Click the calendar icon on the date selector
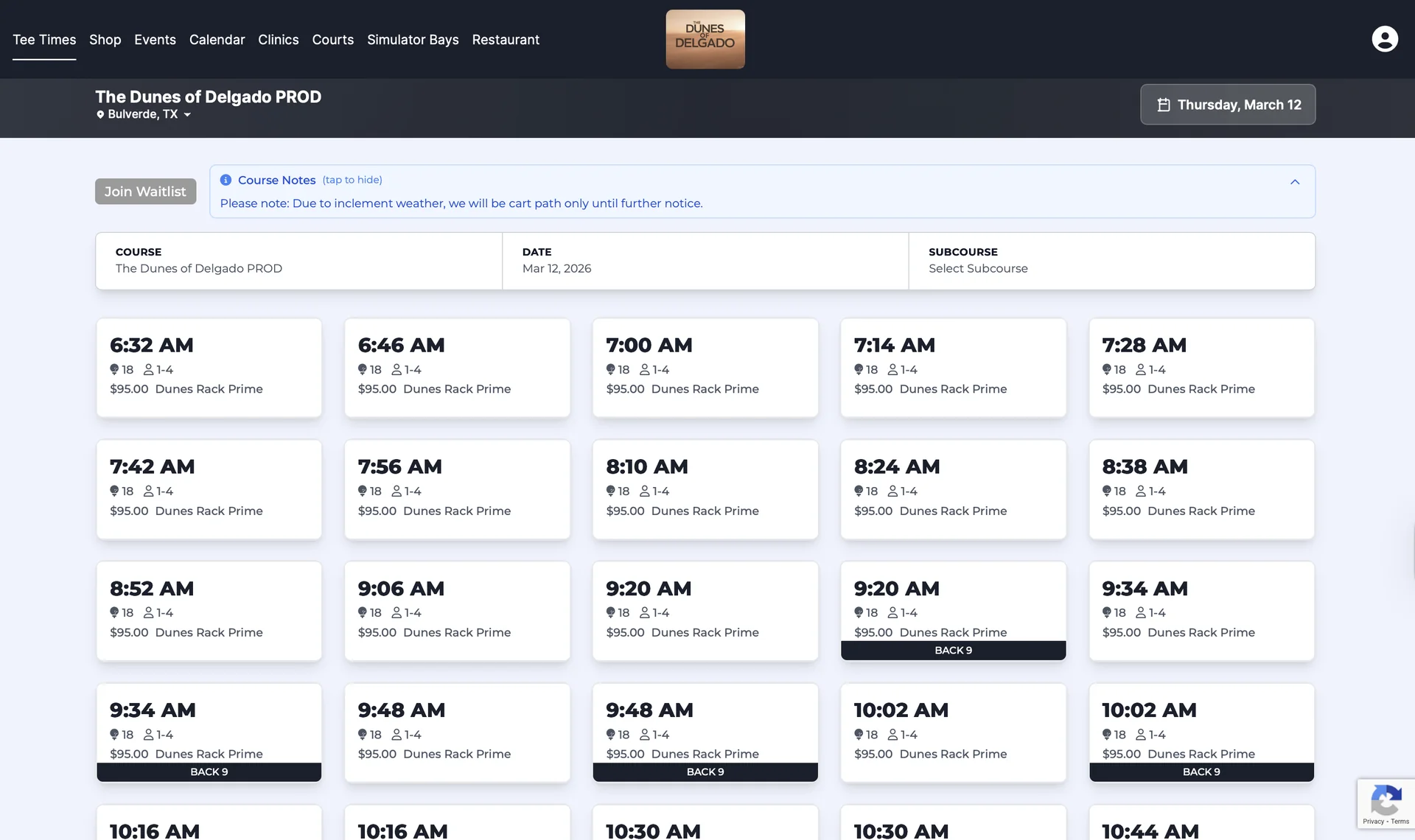The image size is (1415, 840). (x=1164, y=105)
